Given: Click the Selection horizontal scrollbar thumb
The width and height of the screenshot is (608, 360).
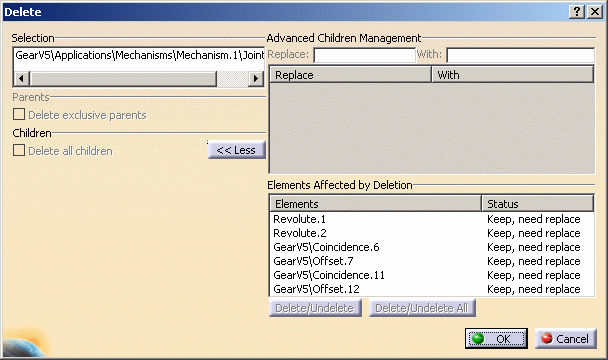Looking at the screenshot, I should click(123, 79).
